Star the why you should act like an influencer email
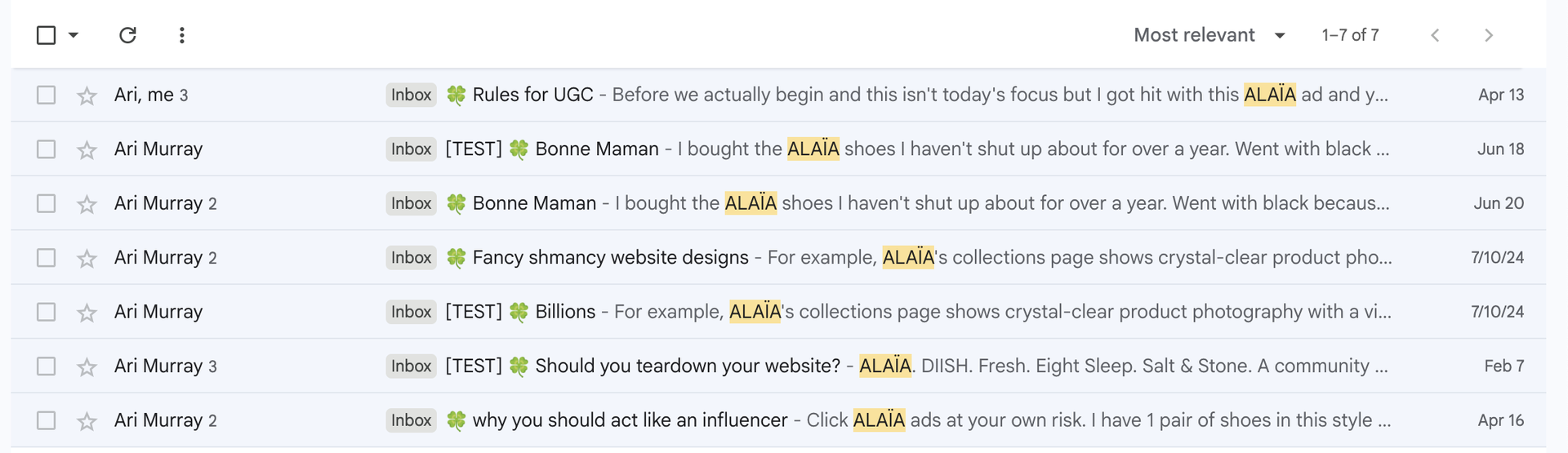Screen dimensions: 1568x453 87,421
